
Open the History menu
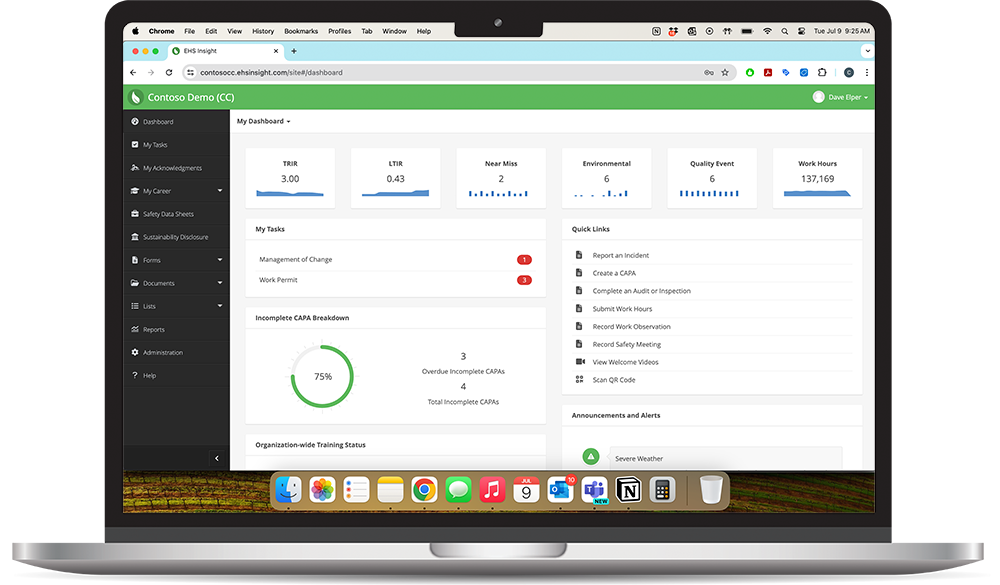click(263, 31)
